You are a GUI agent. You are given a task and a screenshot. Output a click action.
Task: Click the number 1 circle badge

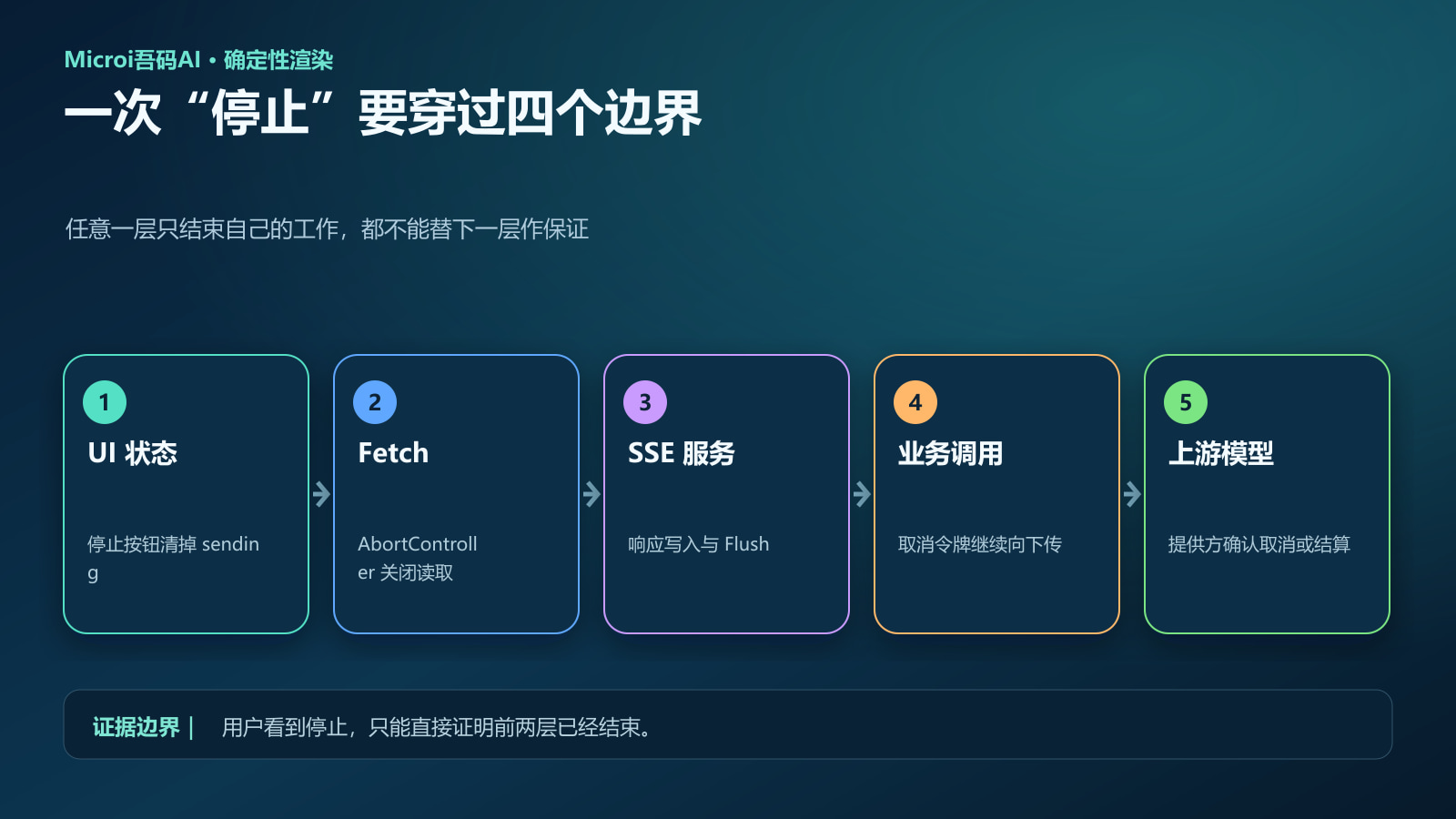(x=105, y=402)
